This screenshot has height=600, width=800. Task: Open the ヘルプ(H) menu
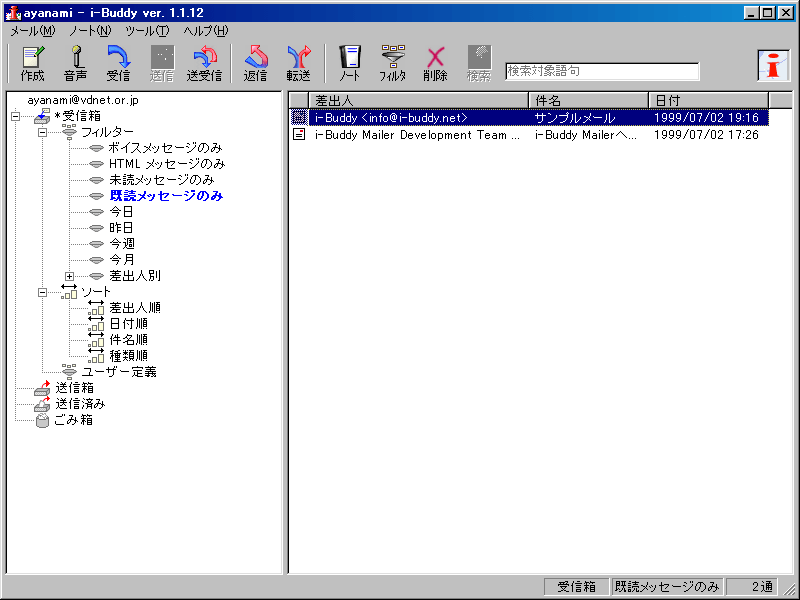pyautogui.click(x=206, y=31)
